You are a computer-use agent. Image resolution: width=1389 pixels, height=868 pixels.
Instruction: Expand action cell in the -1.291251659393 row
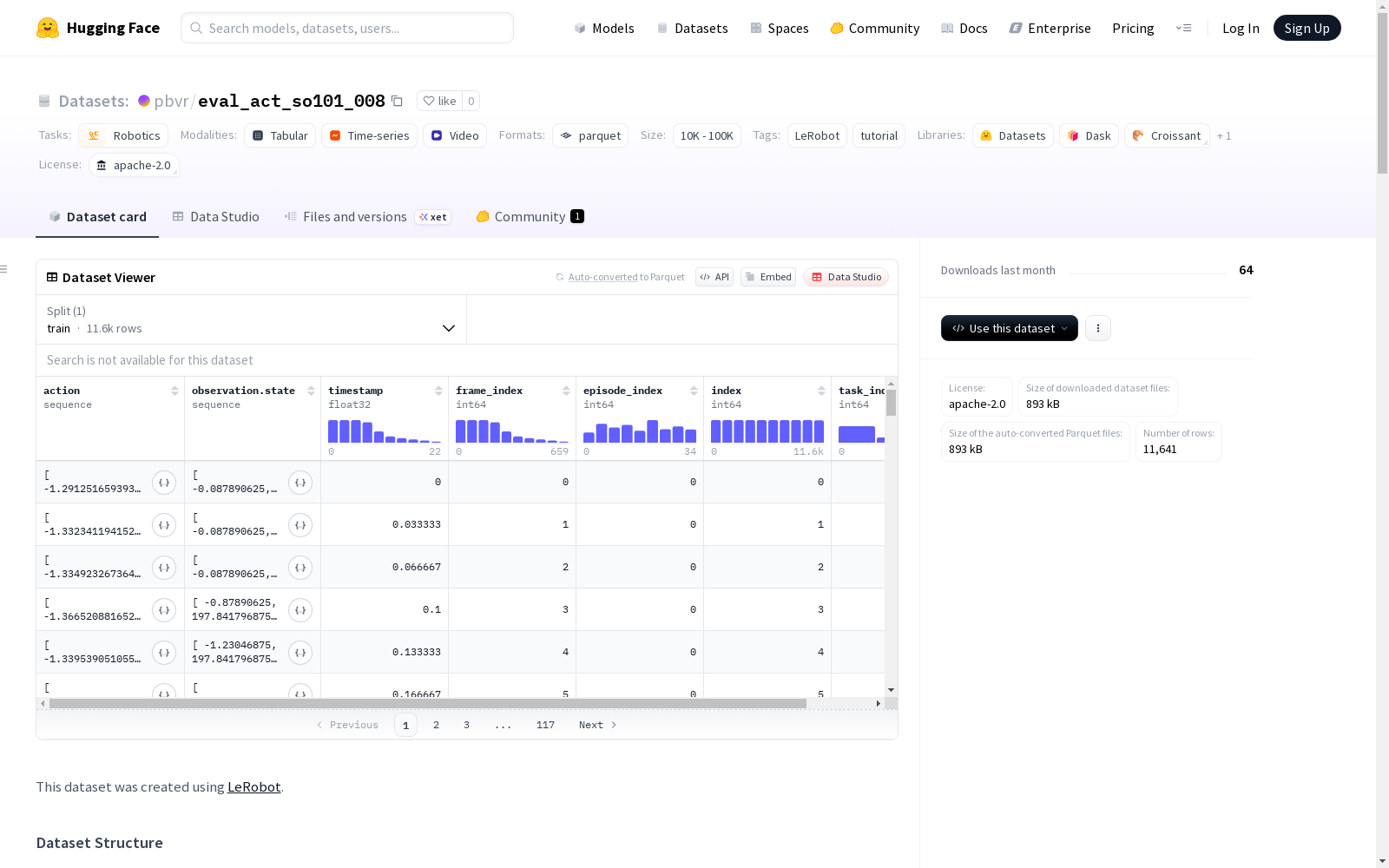click(x=164, y=483)
